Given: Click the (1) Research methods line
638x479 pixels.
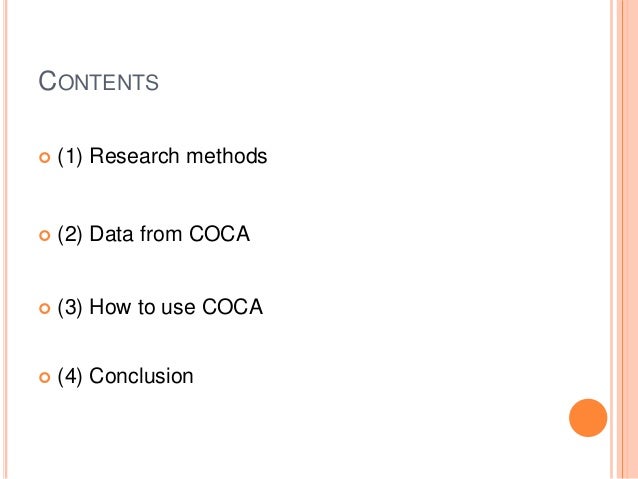Looking at the screenshot, I should (x=161, y=156).
